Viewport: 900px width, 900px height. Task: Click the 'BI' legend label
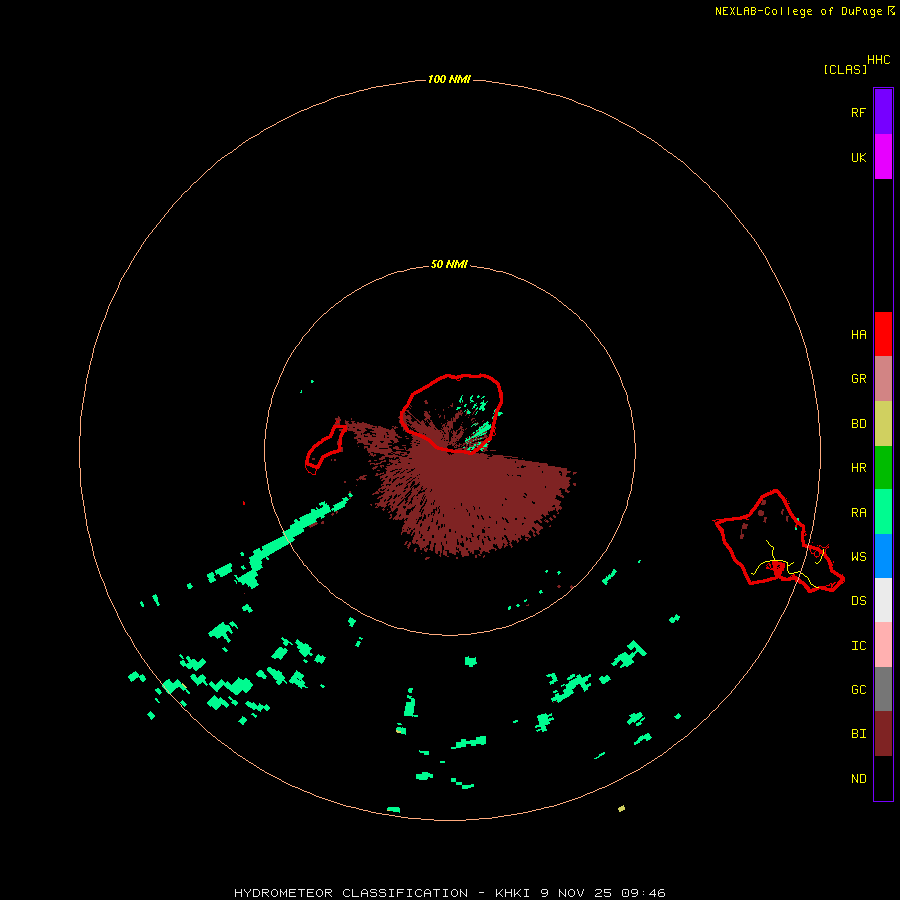point(859,734)
